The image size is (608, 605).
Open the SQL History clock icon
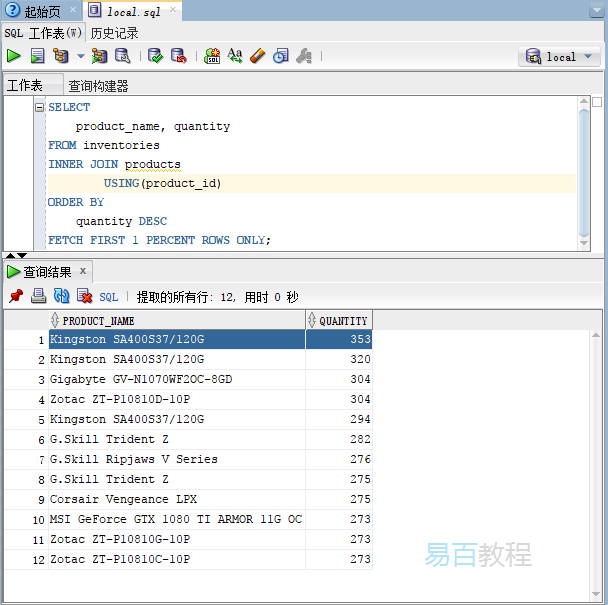tap(281, 56)
